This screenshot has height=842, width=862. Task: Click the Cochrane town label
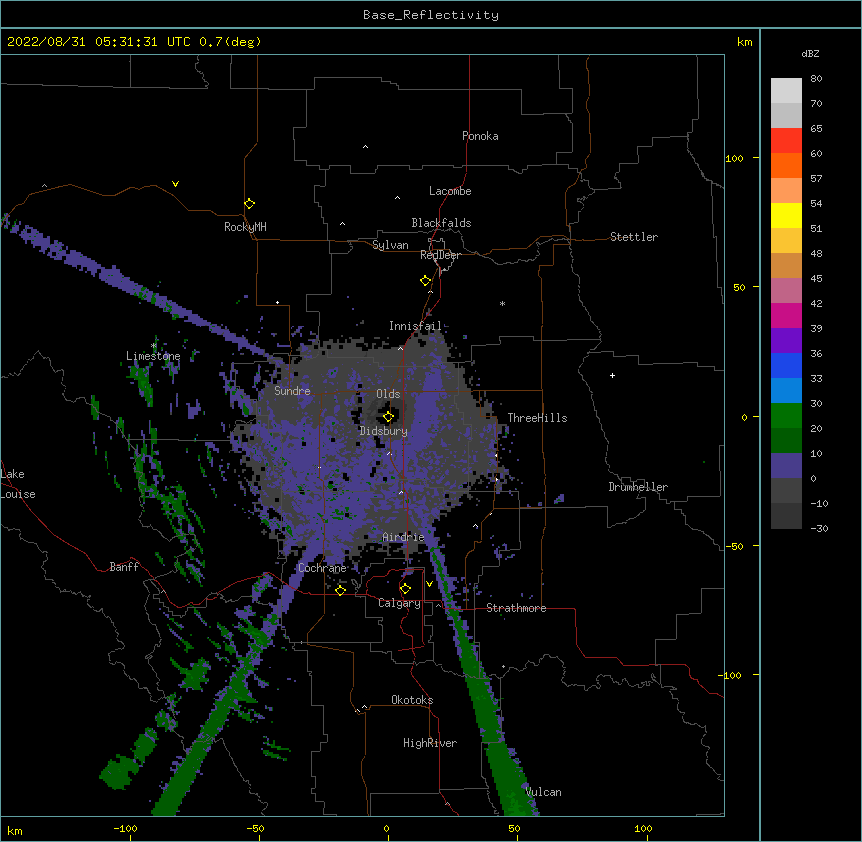pyautogui.click(x=322, y=568)
